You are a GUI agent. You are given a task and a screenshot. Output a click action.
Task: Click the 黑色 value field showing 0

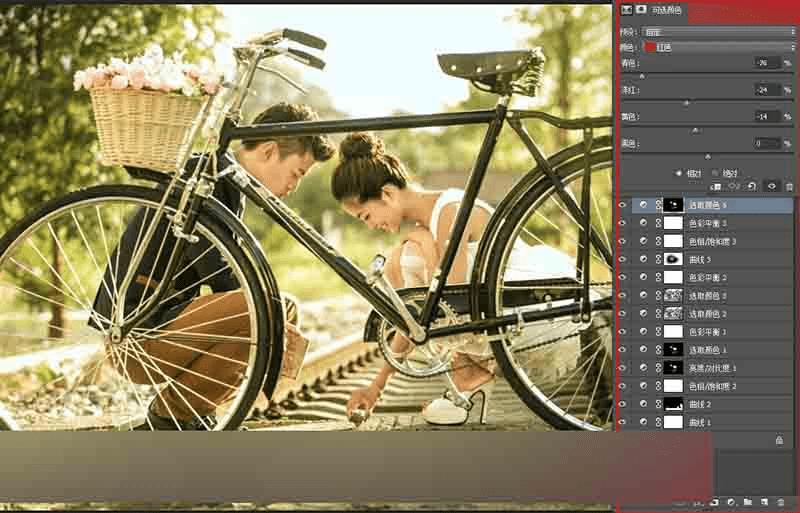pyautogui.click(x=767, y=143)
